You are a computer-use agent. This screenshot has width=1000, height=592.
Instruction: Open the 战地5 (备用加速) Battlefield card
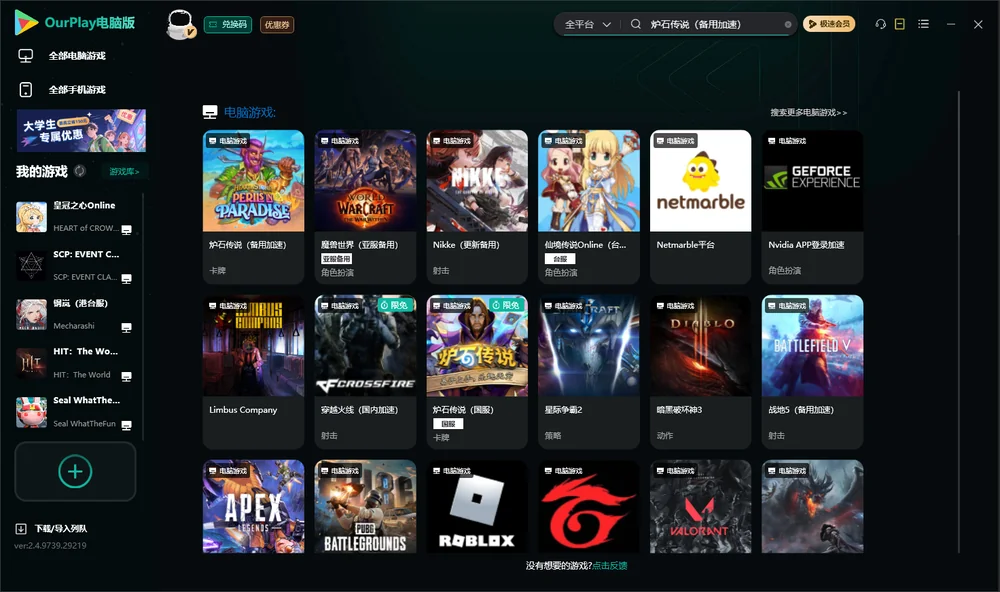tap(812, 372)
